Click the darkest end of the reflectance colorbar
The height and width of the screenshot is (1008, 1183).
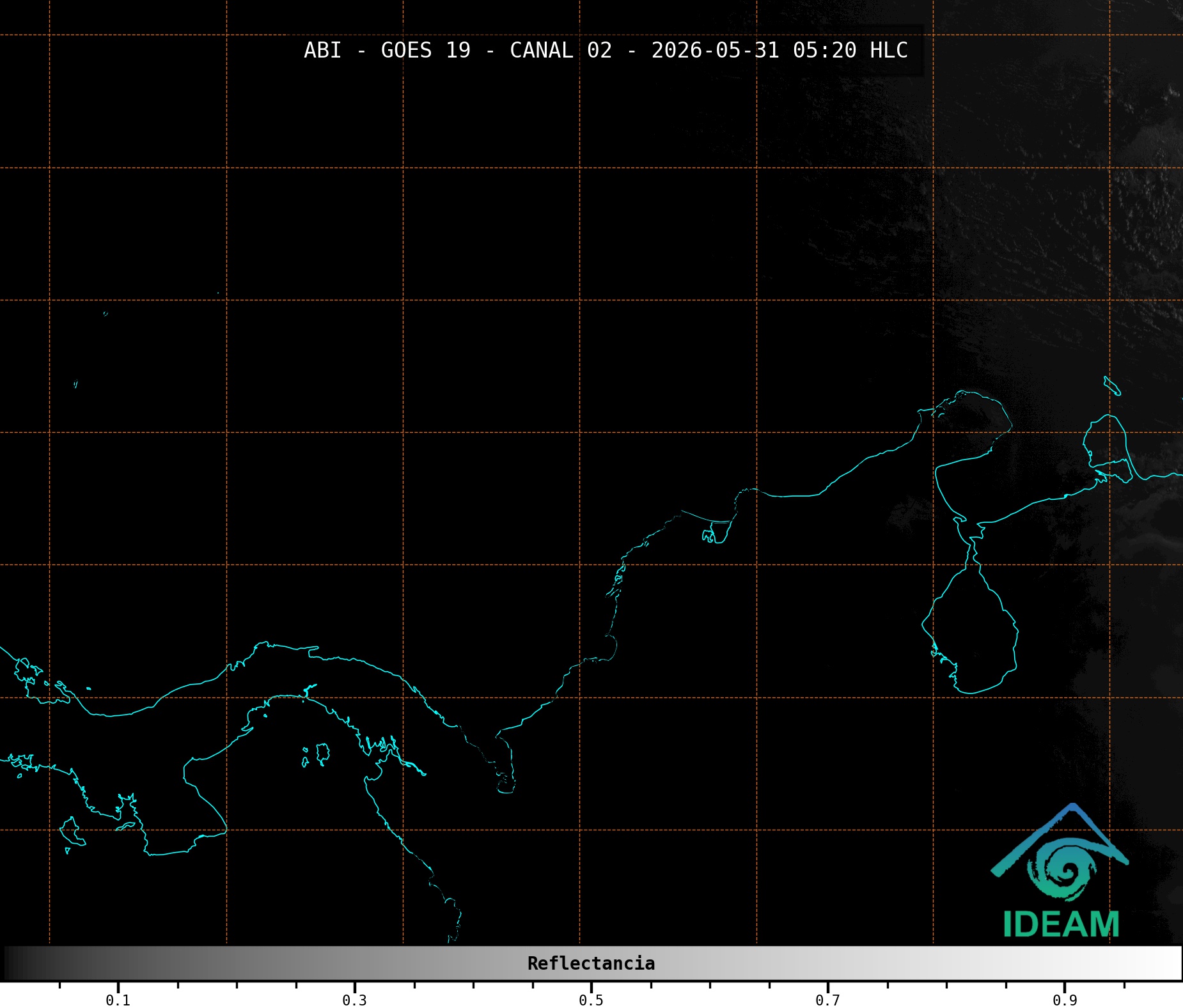(13, 963)
